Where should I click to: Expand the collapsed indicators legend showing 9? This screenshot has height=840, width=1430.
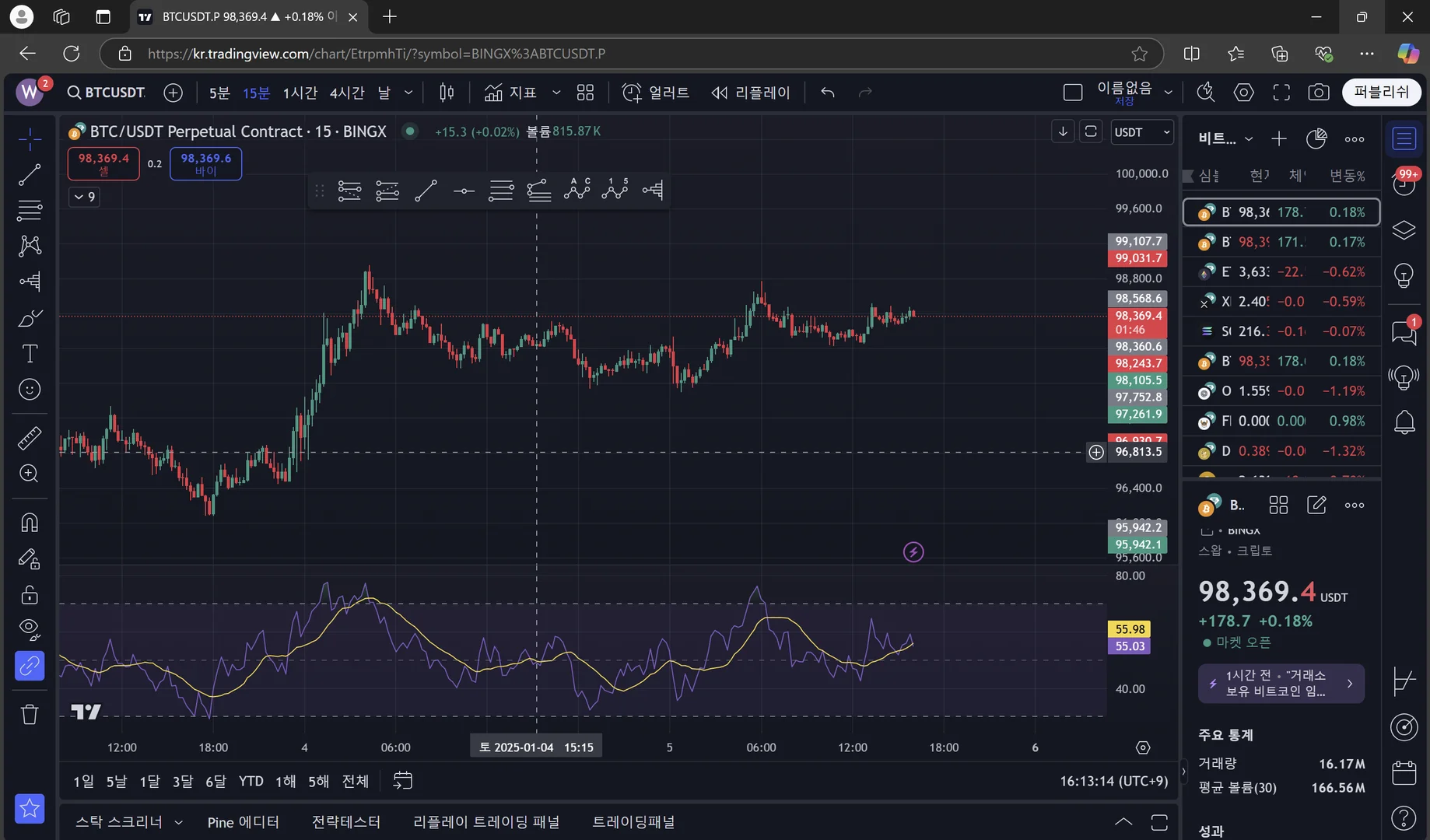[84, 197]
